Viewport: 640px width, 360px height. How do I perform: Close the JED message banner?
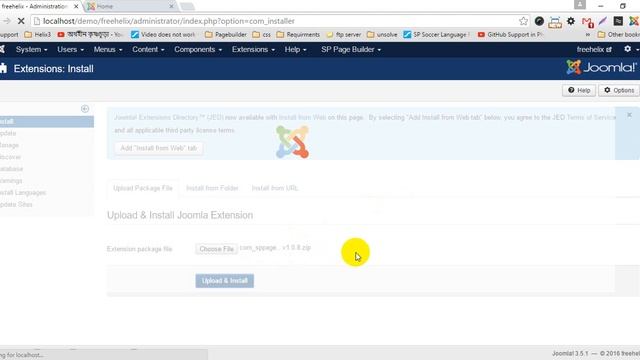(629, 116)
